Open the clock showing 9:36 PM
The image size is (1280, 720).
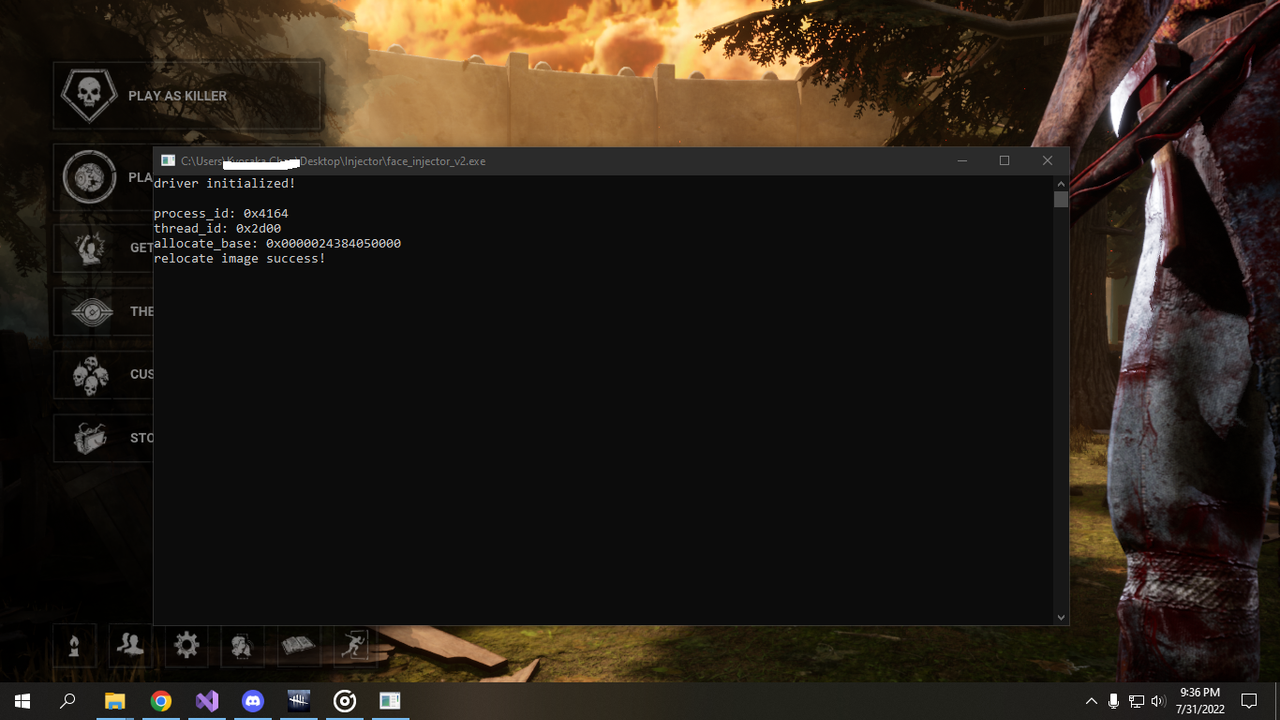[x=1200, y=701]
